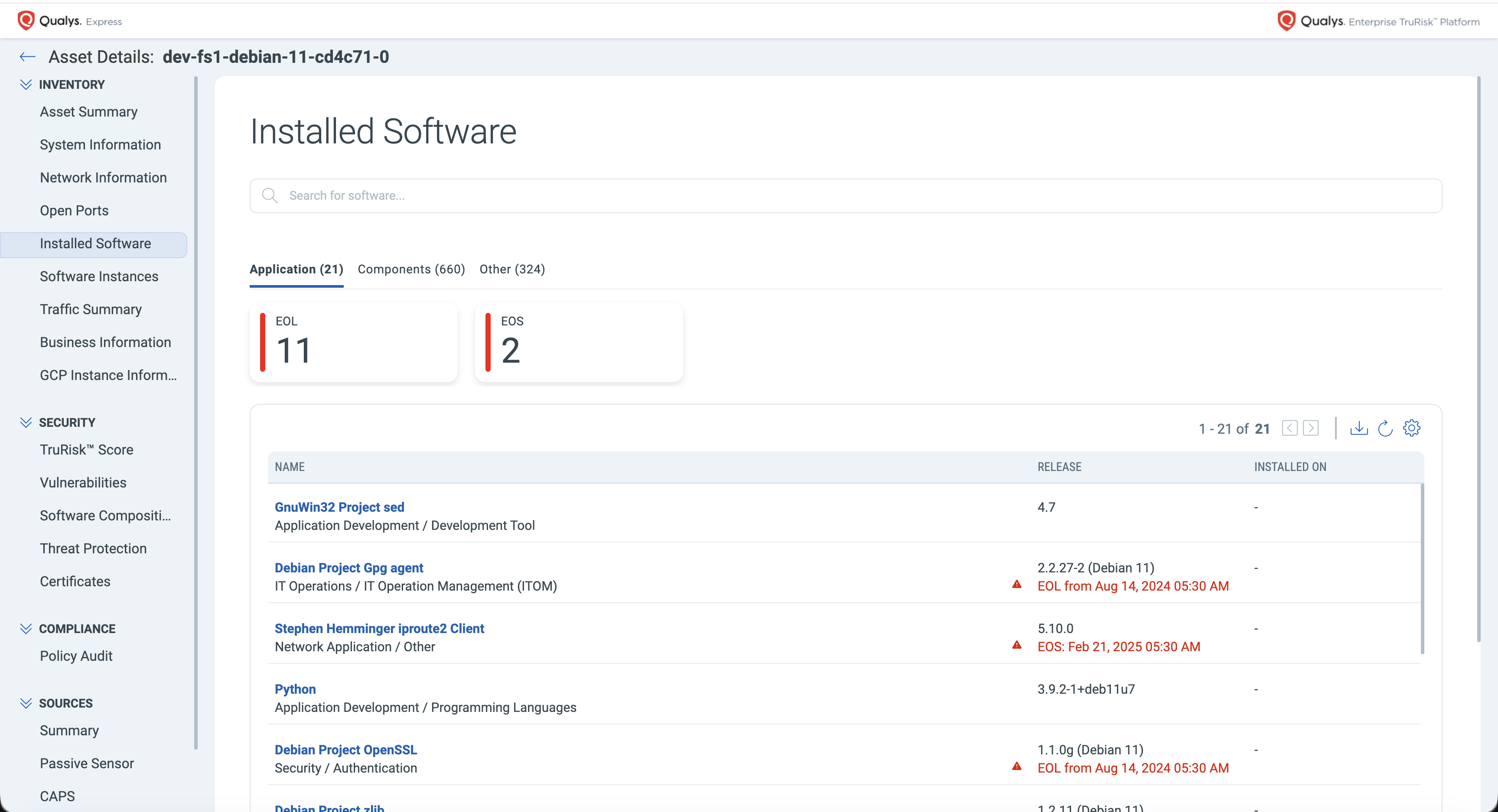Open Passive Sensor in sidebar
This screenshot has width=1498, height=812.
tap(87, 764)
